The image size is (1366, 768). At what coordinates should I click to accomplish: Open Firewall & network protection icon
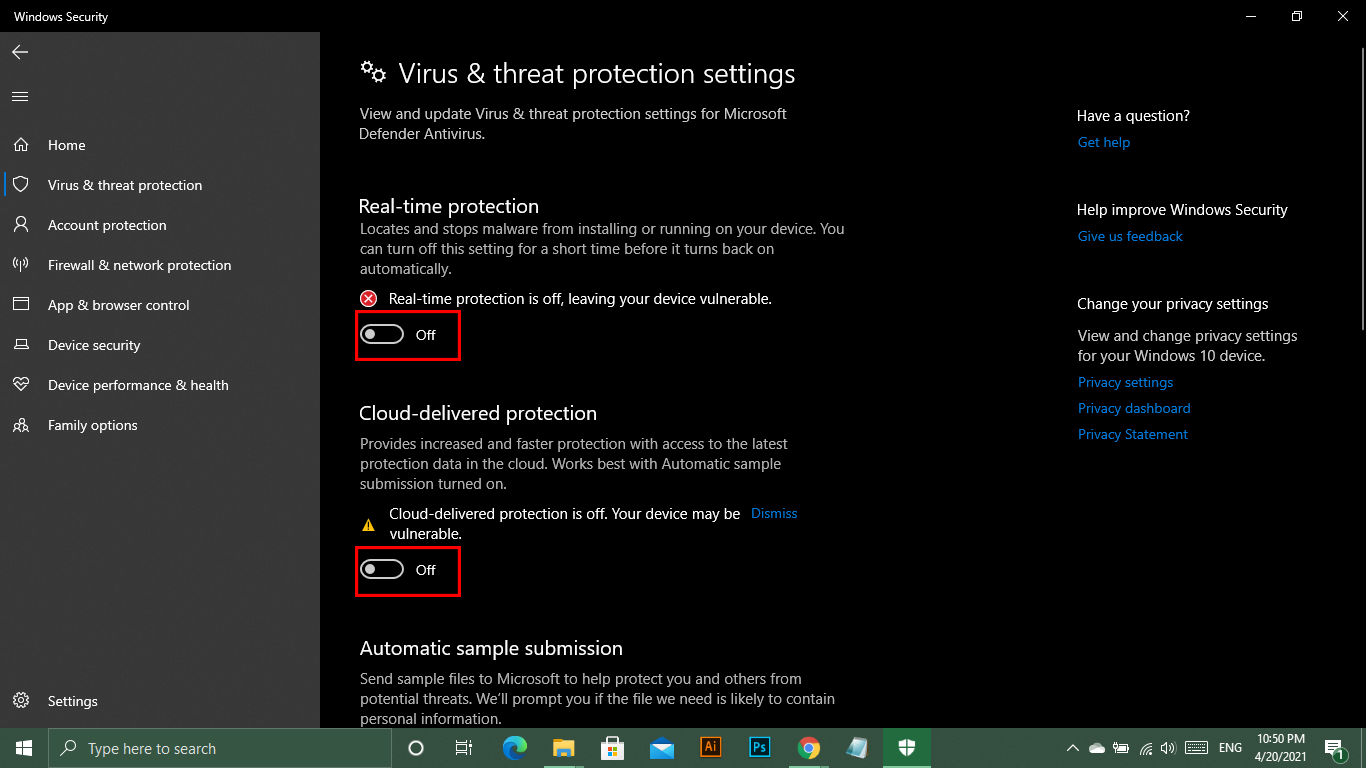[x=20, y=265]
